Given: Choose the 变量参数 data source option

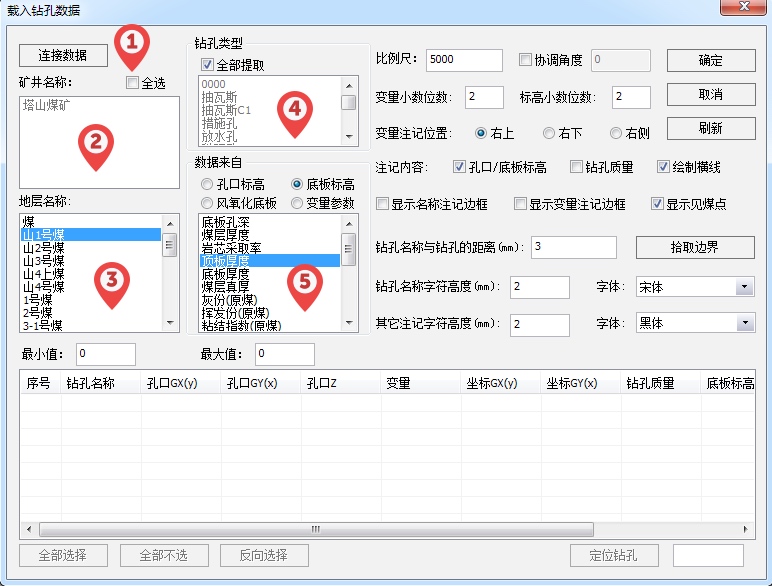Looking at the screenshot, I should point(297,203).
